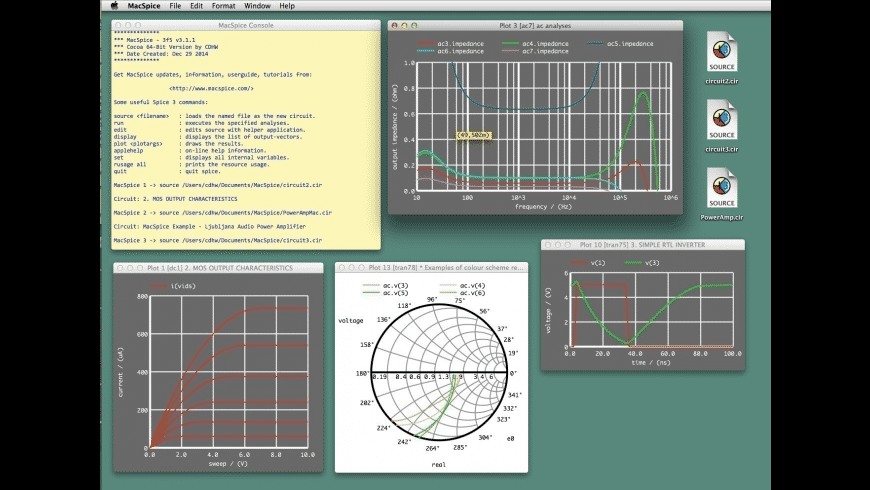Click the ac6.impedance legend entry in Plot 3
Screen dimensions: 870x490
point(450,51)
